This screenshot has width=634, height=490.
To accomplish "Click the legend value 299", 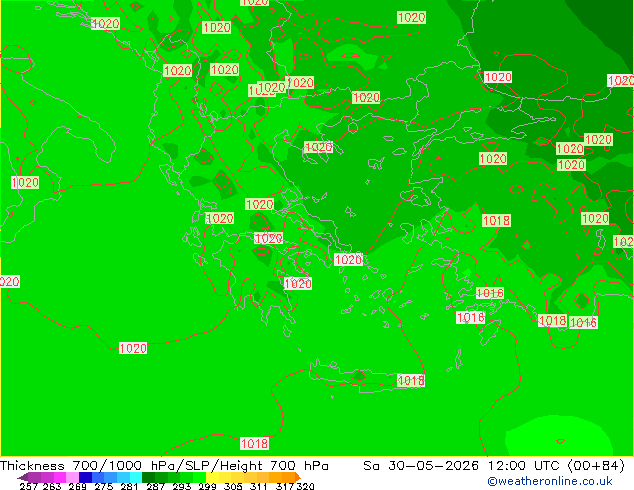I will (207, 486).
